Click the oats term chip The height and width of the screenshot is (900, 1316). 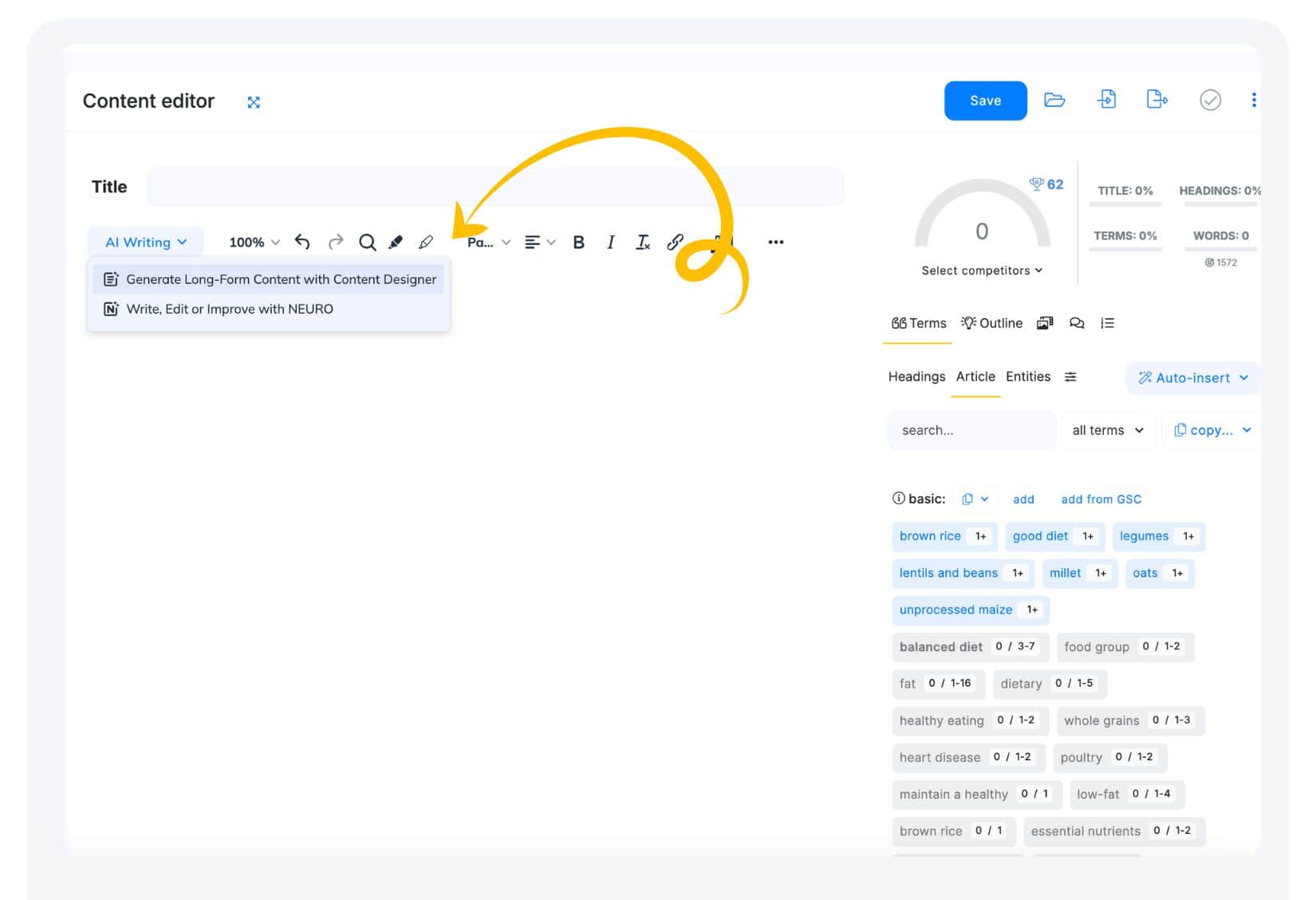pos(1160,573)
